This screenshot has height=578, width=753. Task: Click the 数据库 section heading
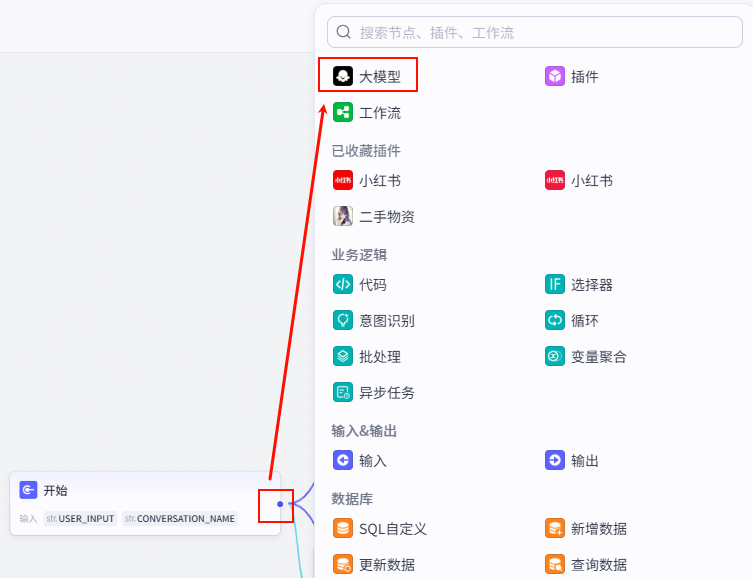click(x=352, y=499)
